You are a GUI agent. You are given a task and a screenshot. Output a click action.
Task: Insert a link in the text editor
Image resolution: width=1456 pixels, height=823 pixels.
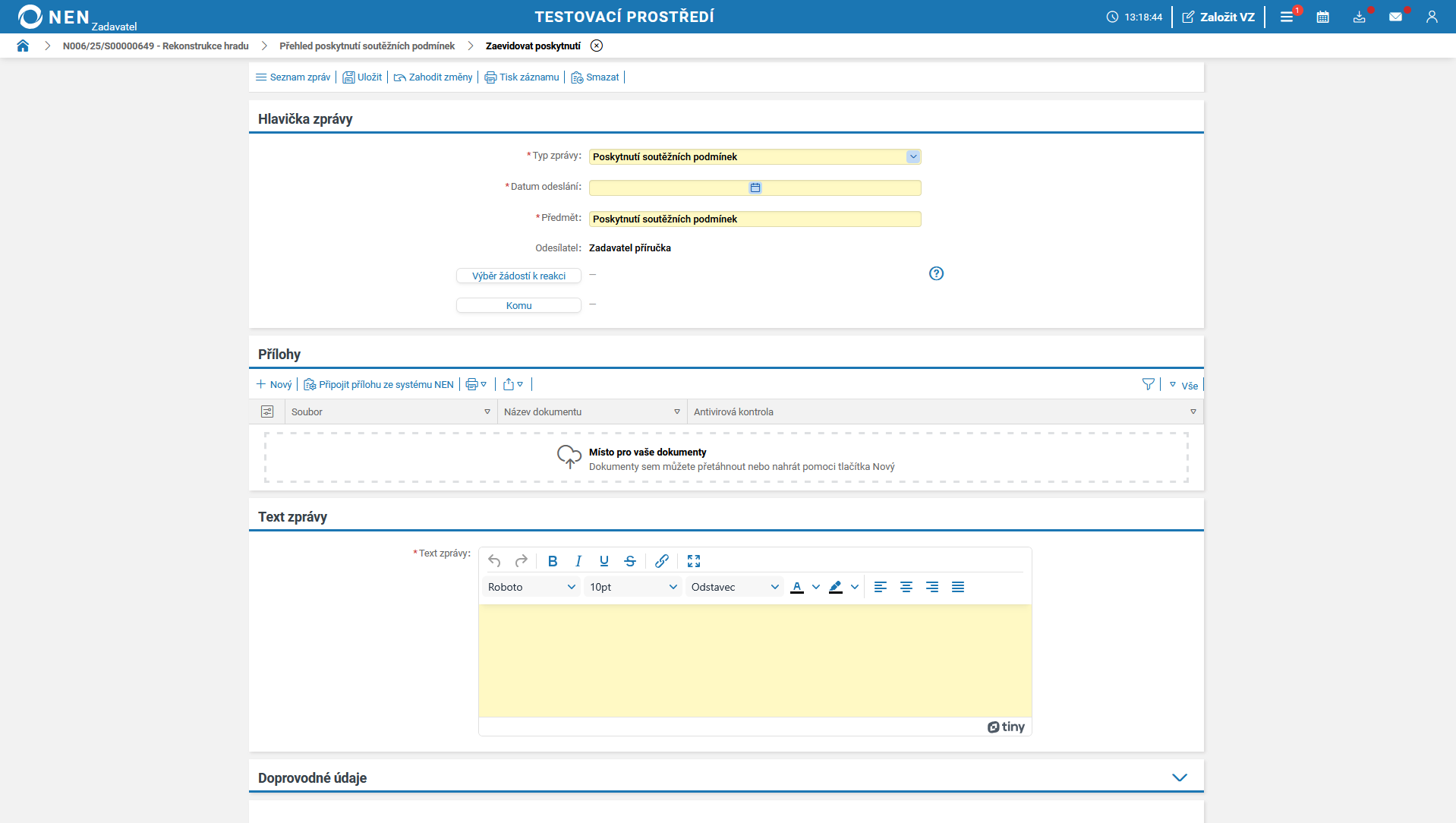click(x=661, y=561)
